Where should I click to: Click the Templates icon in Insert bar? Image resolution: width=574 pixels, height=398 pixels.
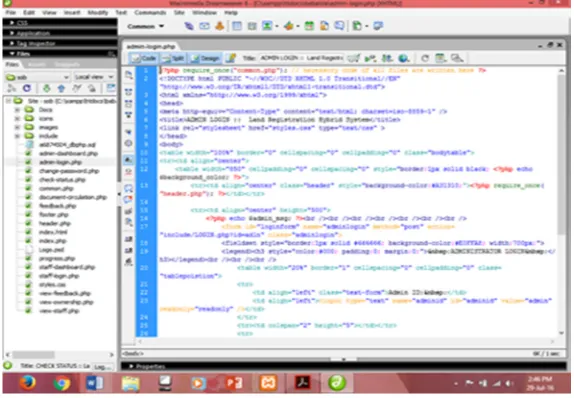(357, 26)
